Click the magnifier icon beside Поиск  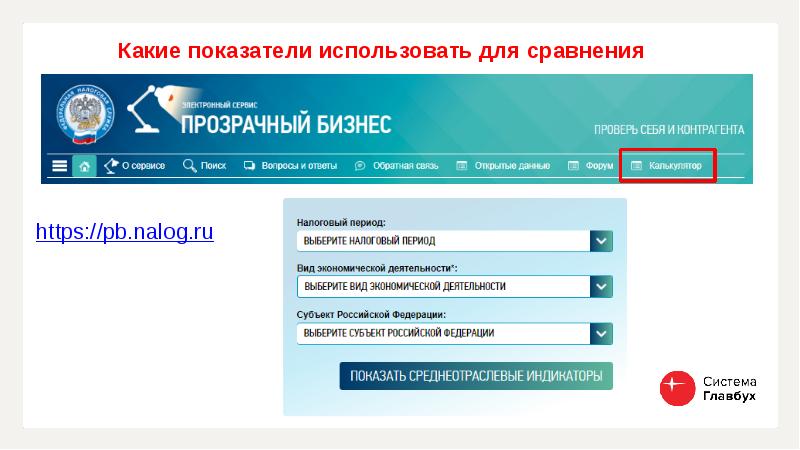[x=188, y=166]
